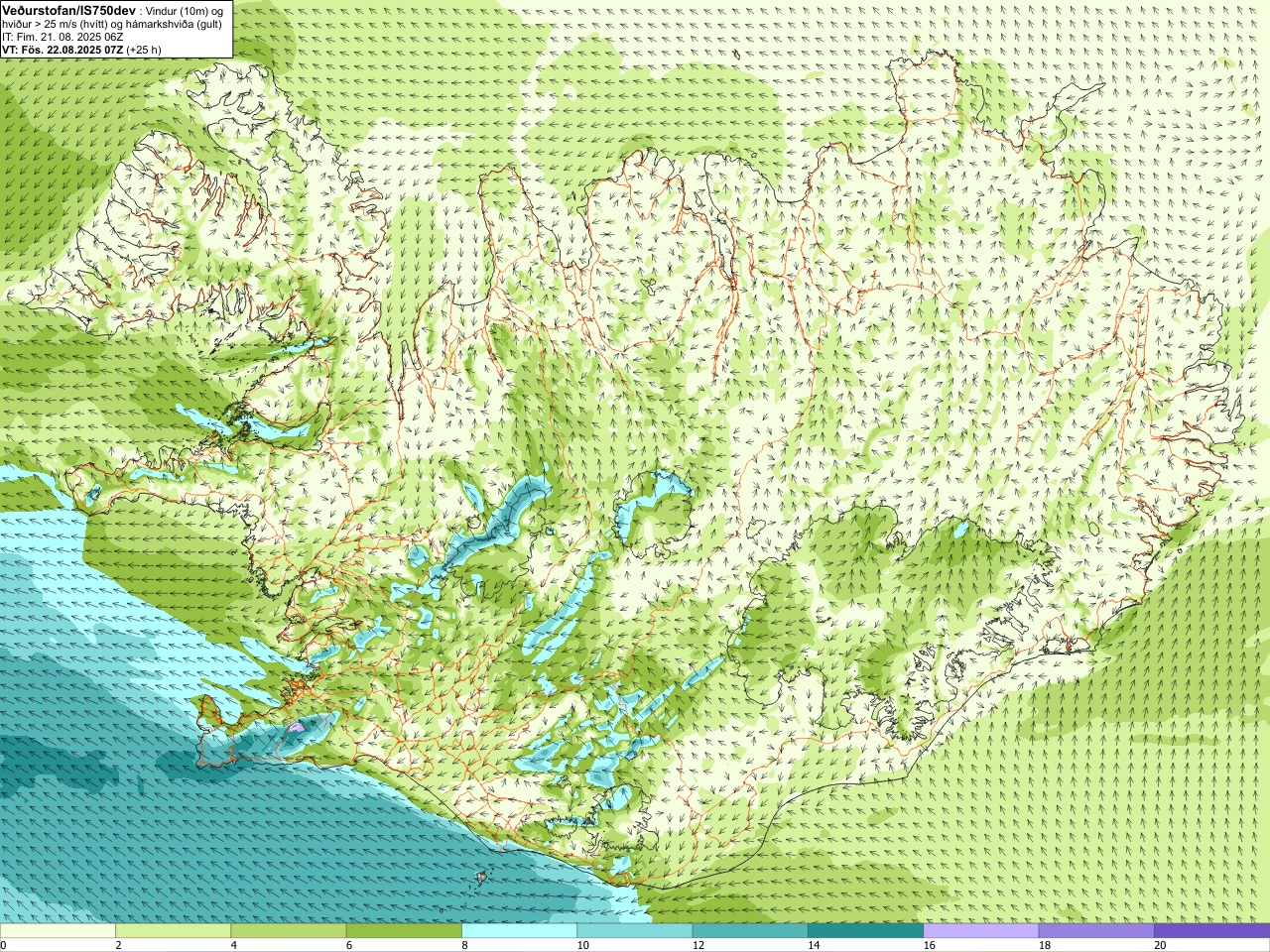
Task: Click the legend scale label "16"
Action: coord(929,945)
